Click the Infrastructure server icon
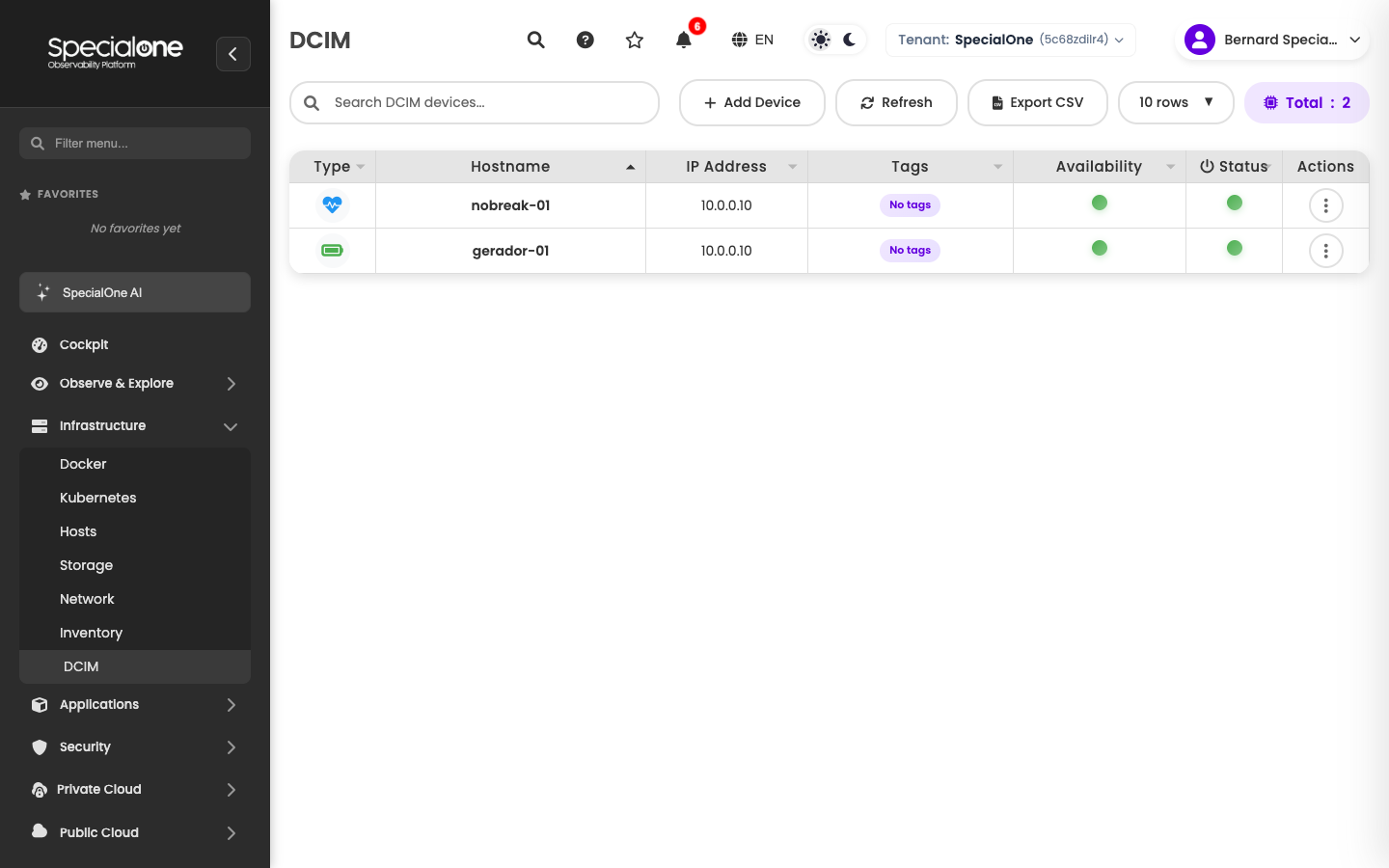The height and width of the screenshot is (868, 1389). [x=40, y=425]
